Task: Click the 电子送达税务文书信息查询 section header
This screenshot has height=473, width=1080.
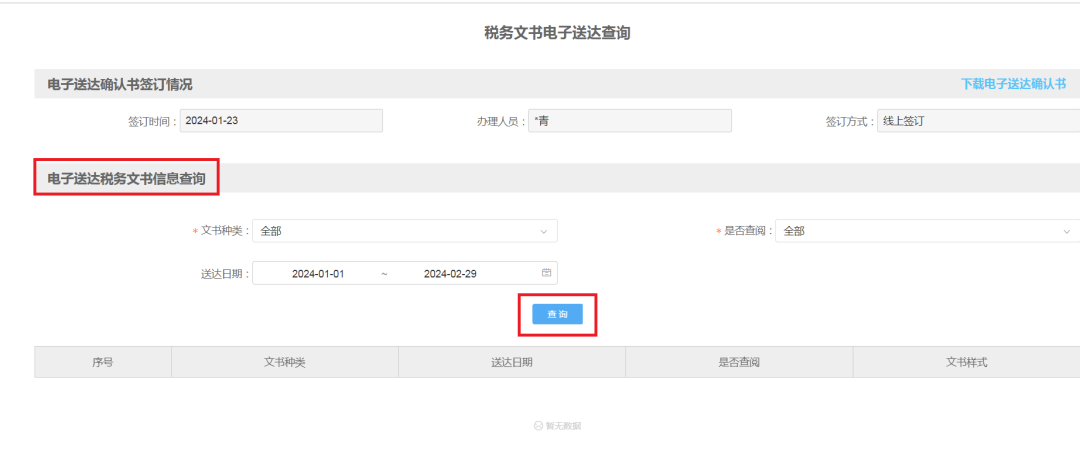Action: (x=126, y=179)
